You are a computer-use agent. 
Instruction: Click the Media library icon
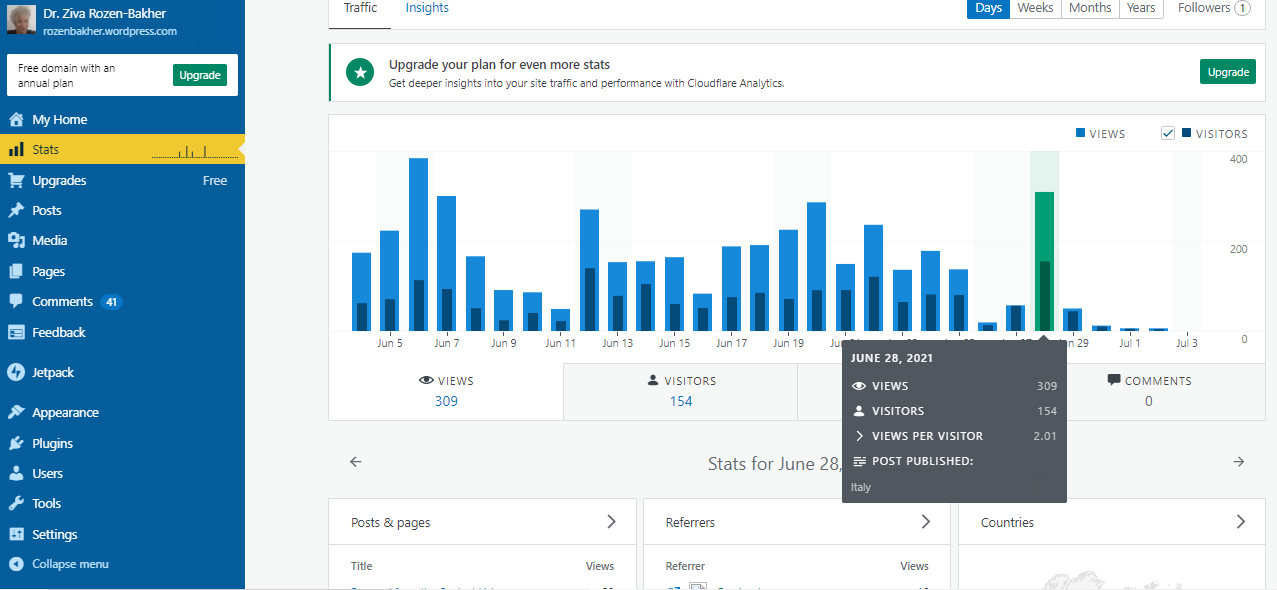click(x=16, y=240)
